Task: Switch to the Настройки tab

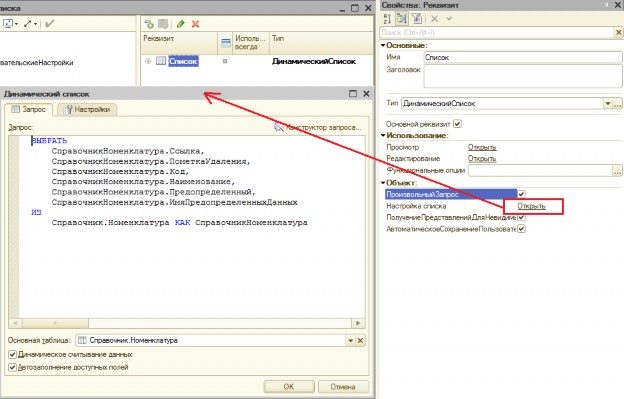Action: pyautogui.click(x=87, y=109)
